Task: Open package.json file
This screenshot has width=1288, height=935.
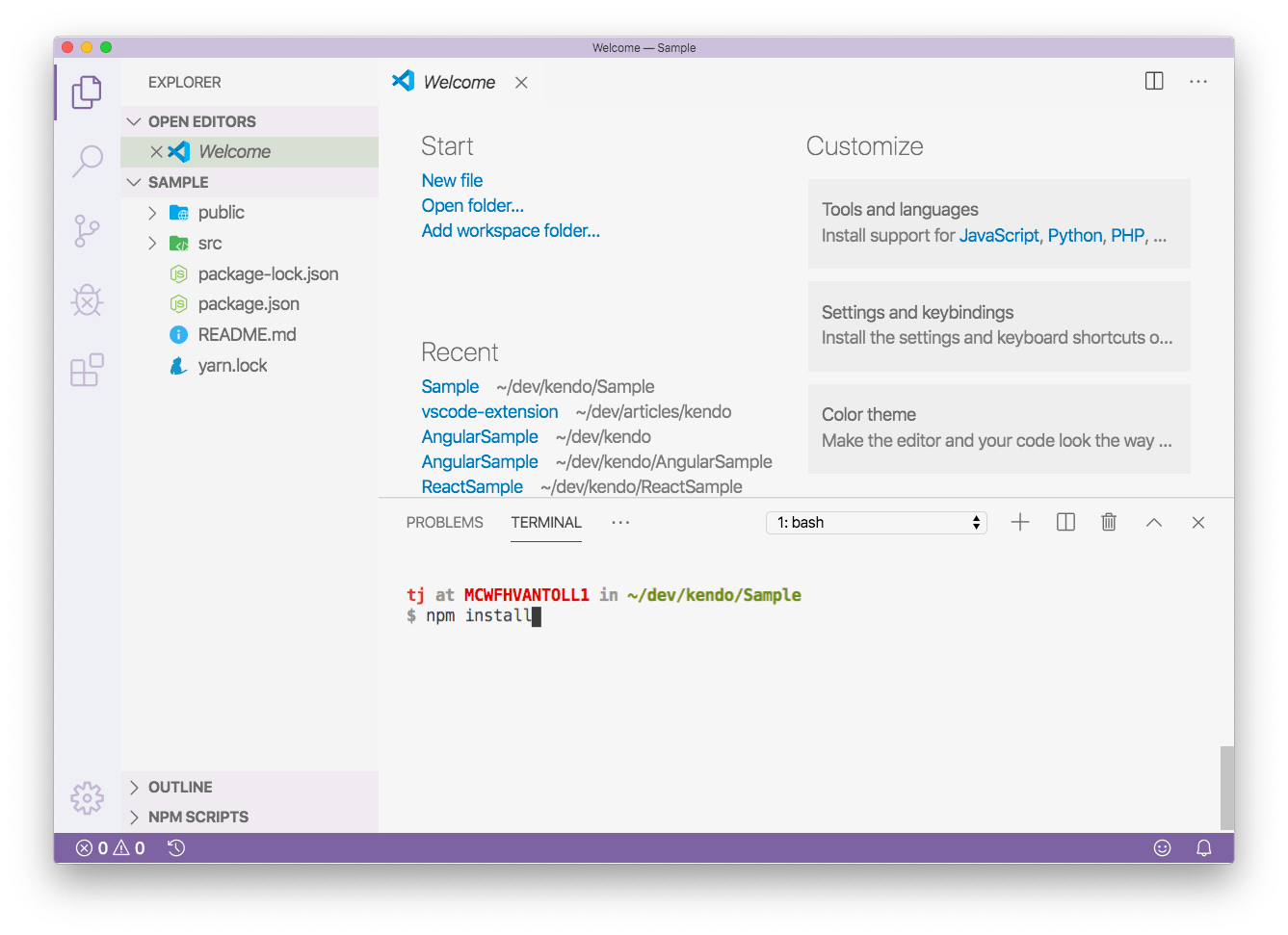Action: click(250, 304)
